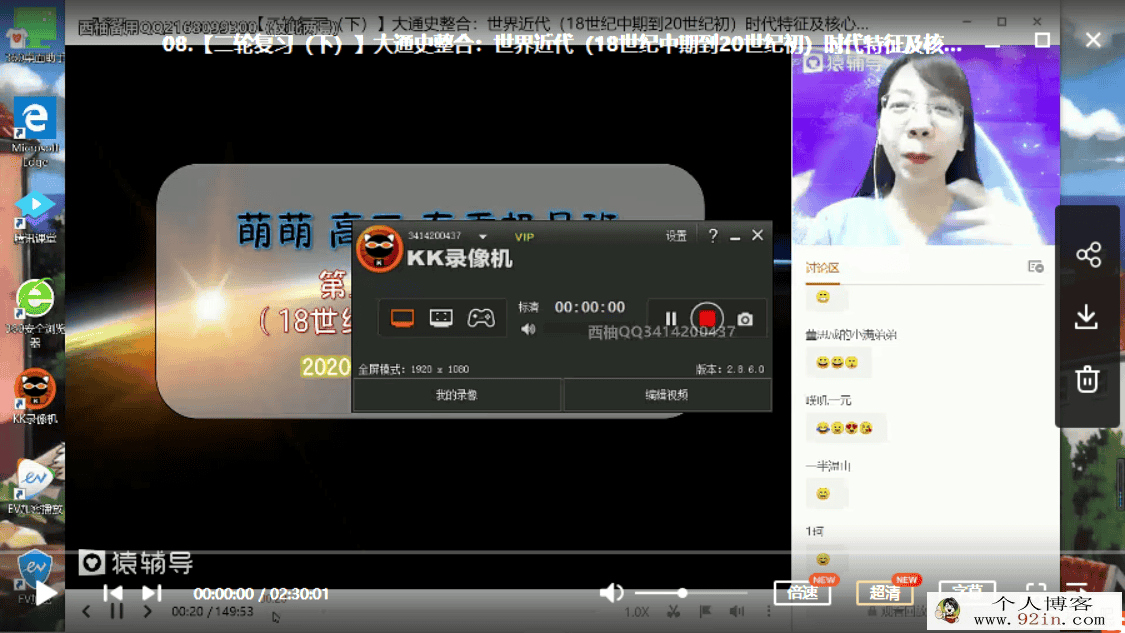Click the 全屏模式: 1920 x 1080 label

[413, 369]
